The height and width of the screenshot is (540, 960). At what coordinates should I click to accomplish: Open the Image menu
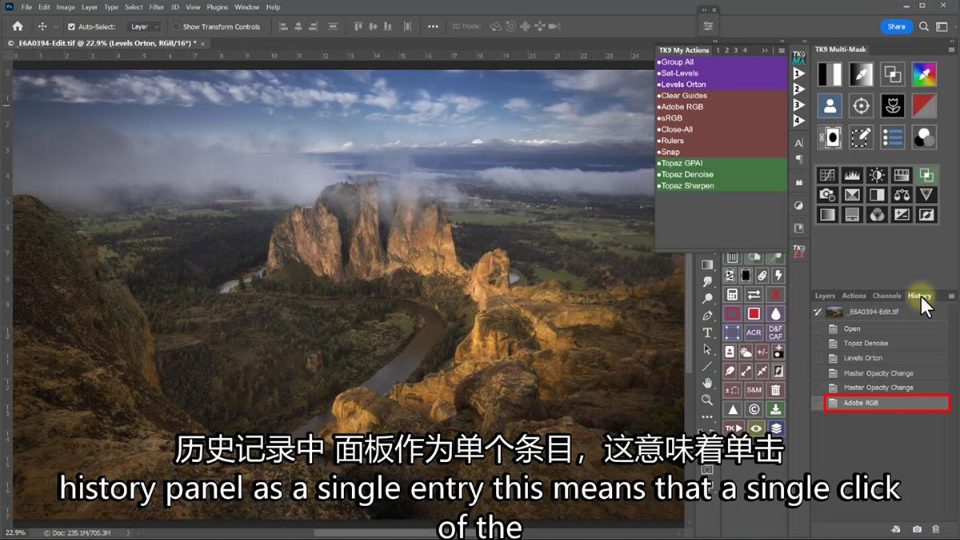coord(66,7)
